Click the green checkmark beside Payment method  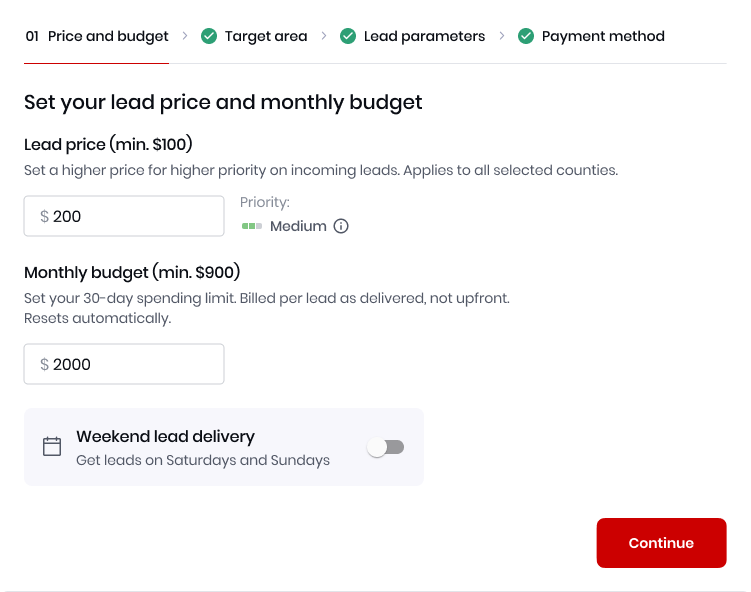coord(526,36)
